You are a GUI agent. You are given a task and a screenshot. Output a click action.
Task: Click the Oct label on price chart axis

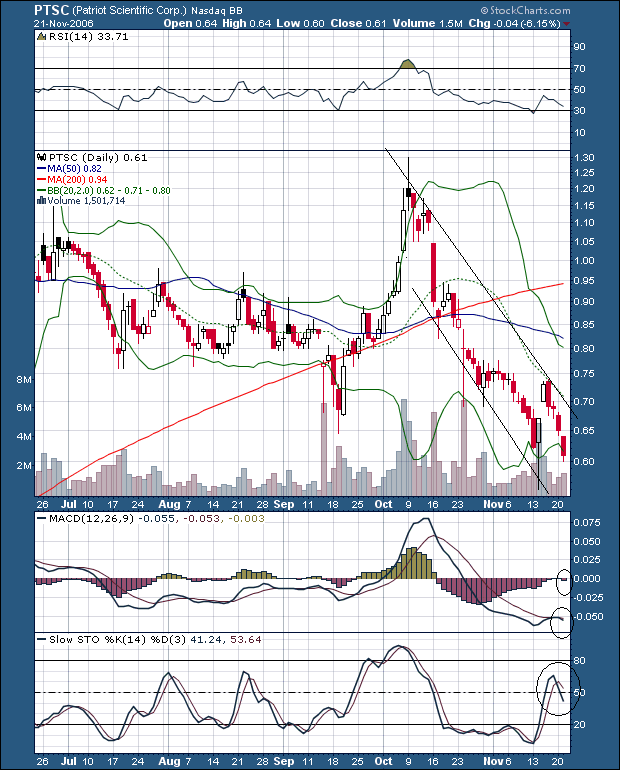coord(383,504)
